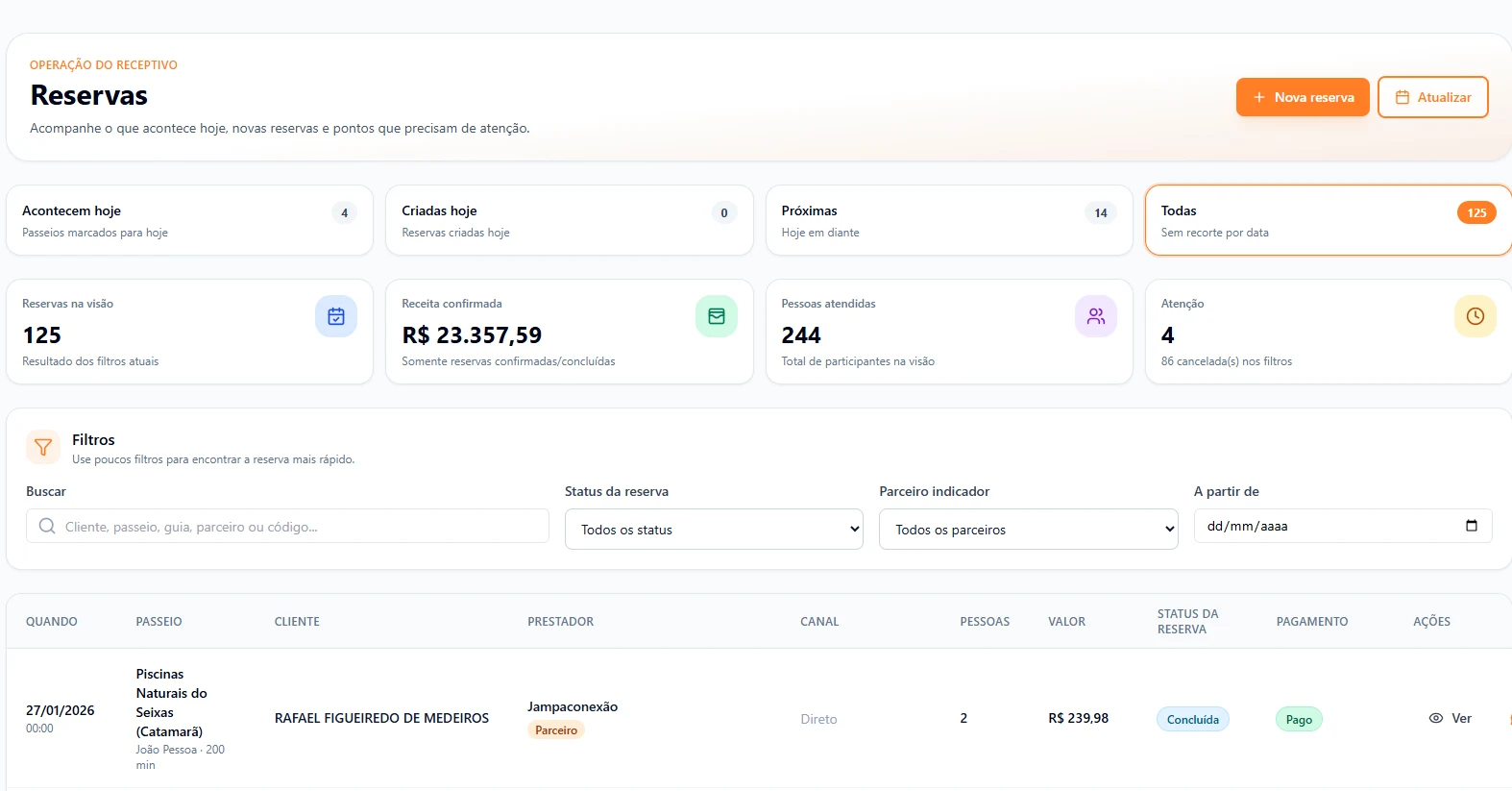Viewport: 1512px width, 791px height.
Task: Click the PRESTADOR column header
Action: pyautogui.click(x=560, y=622)
